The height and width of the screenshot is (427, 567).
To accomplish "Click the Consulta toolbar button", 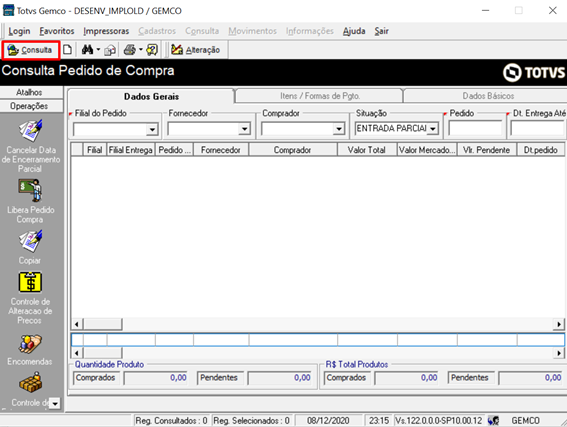I will click(30, 50).
